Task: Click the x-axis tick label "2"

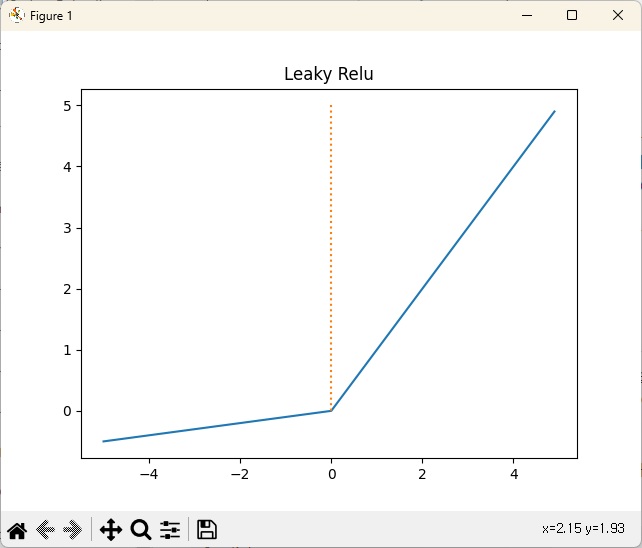Action: point(422,473)
